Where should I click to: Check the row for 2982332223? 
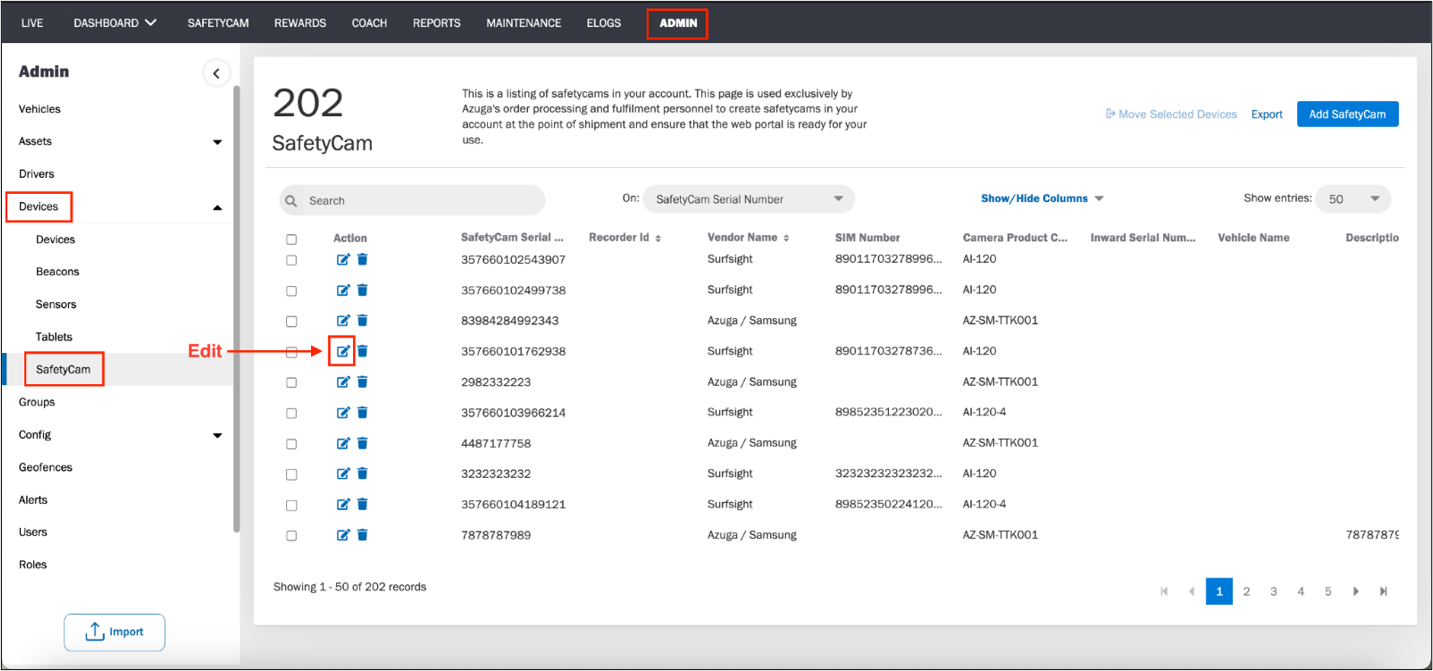[x=291, y=383]
